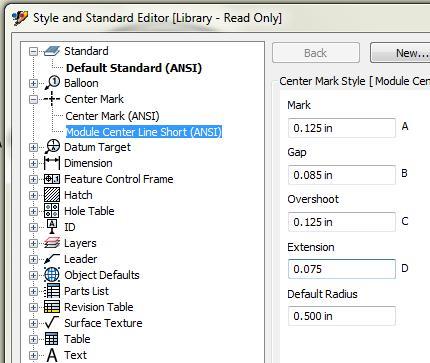Click the New... button
430x363 pixels.
[x=400, y=53]
